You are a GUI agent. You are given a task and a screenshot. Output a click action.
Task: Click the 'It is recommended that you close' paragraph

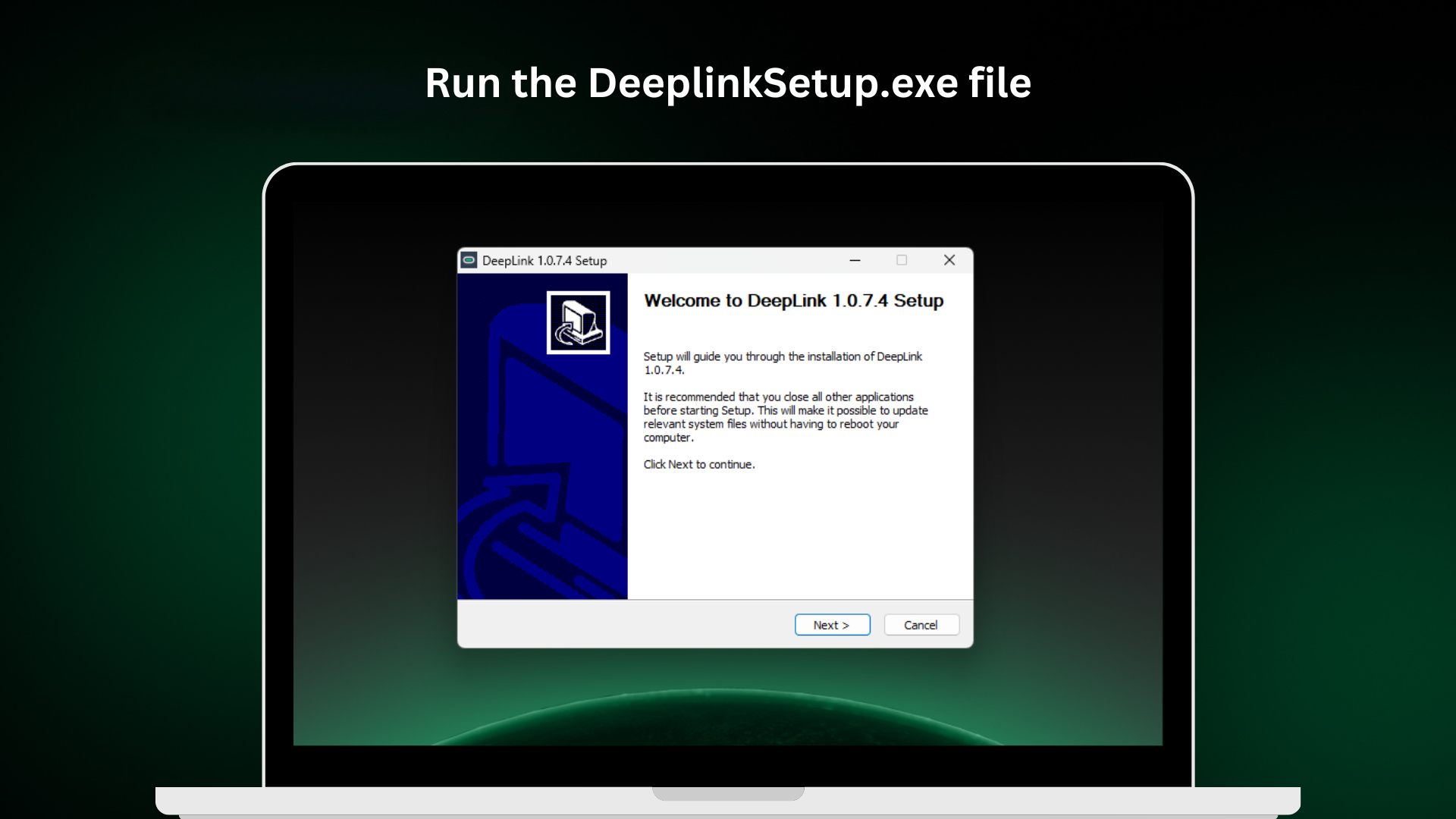[x=786, y=417]
